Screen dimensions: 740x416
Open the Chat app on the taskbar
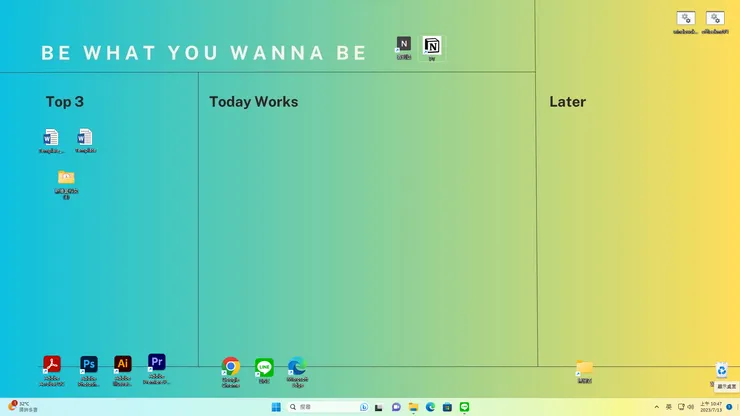coord(396,407)
